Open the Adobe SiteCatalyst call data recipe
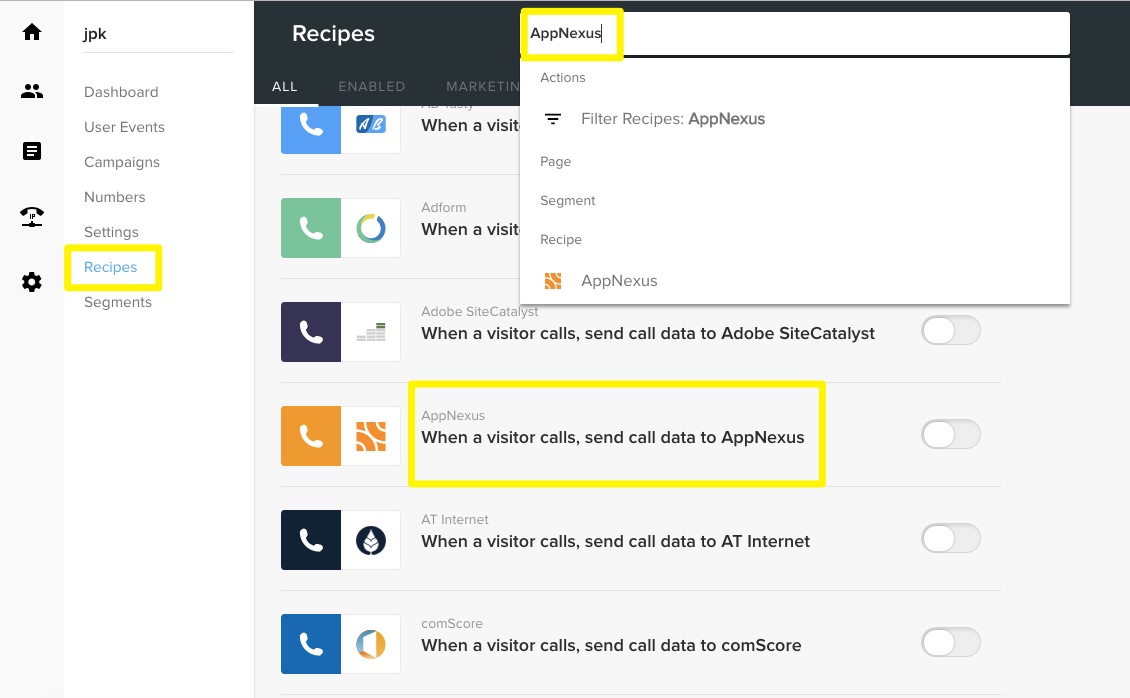The image size is (1130, 698). [648, 334]
